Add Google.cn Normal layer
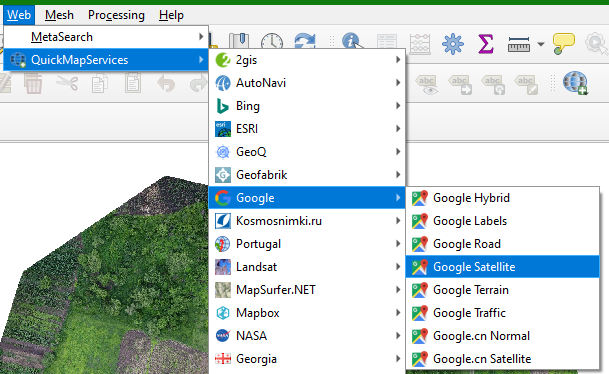Screen dimensions: 609x374 [x=503, y=336]
